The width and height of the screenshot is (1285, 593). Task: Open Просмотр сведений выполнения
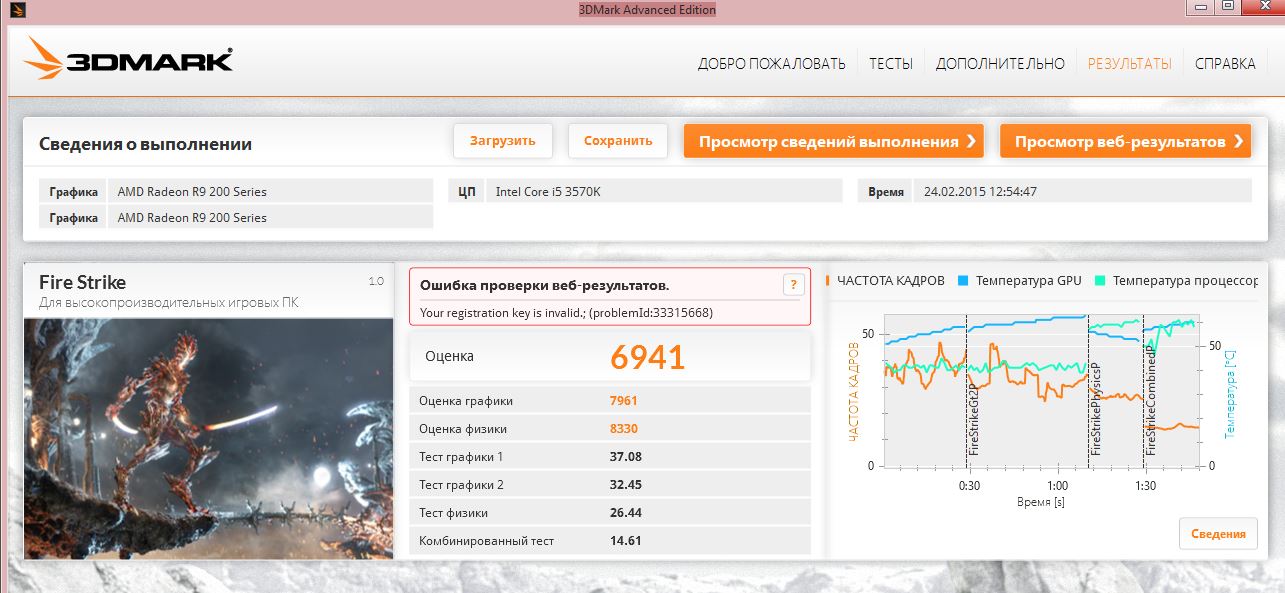click(834, 141)
